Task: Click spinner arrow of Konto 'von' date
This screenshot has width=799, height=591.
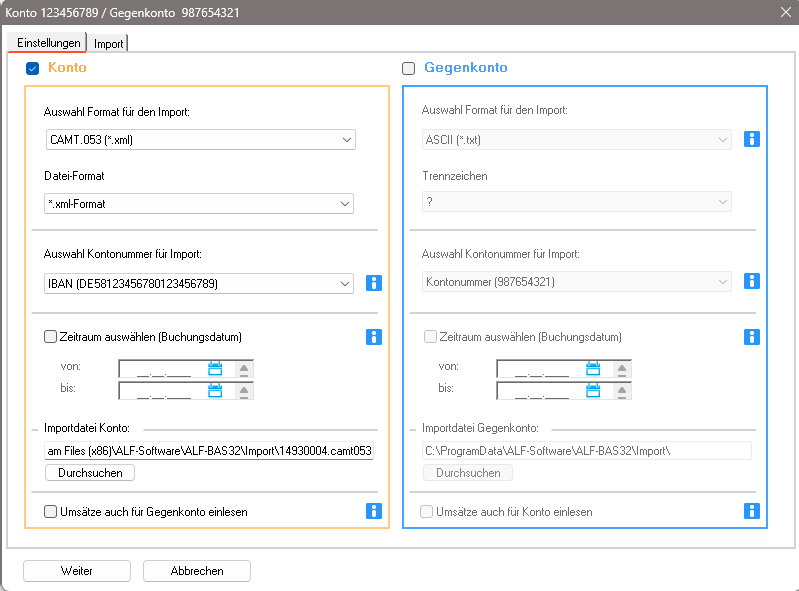Action: 244,369
